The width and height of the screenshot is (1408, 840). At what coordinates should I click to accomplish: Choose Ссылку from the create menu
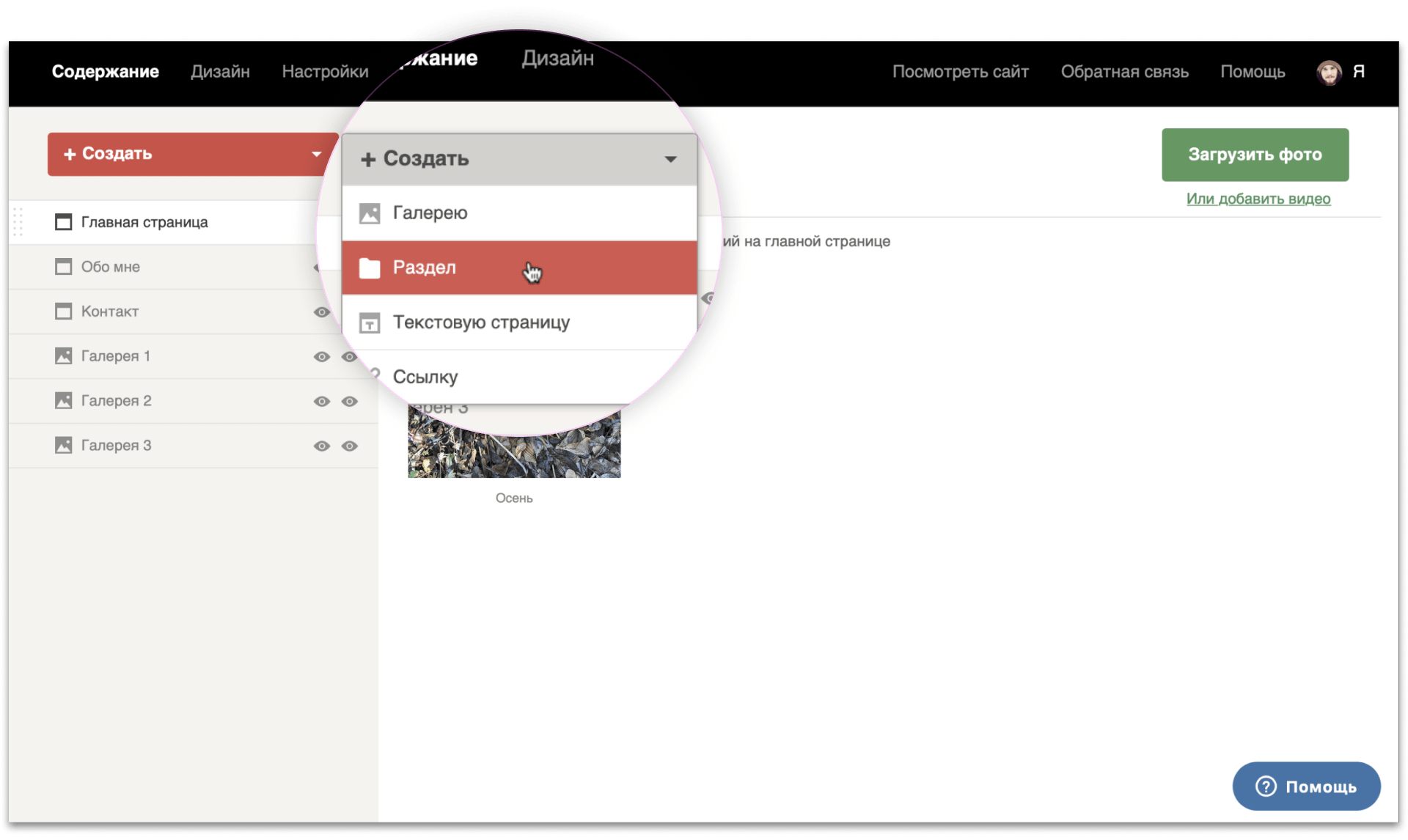(x=425, y=377)
